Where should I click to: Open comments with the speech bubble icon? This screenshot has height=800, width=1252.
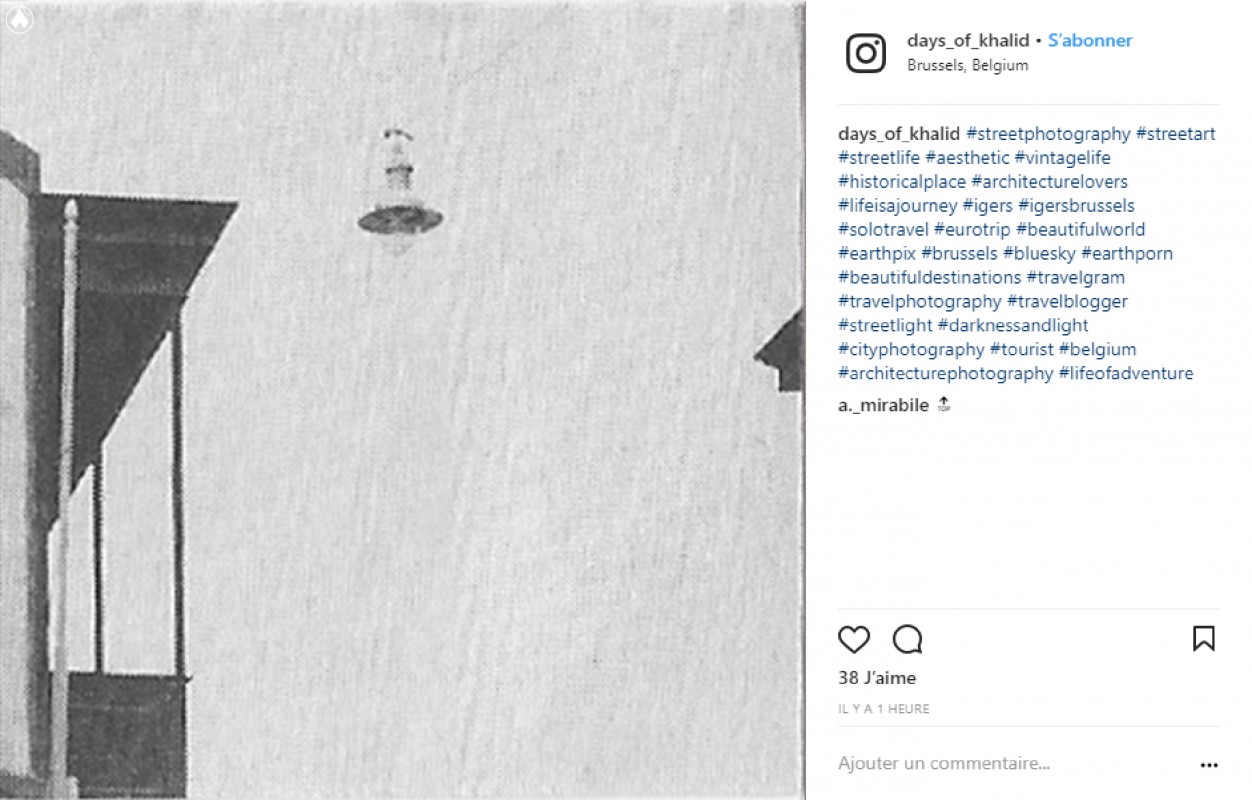pyautogui.click(x=907, y=639)
